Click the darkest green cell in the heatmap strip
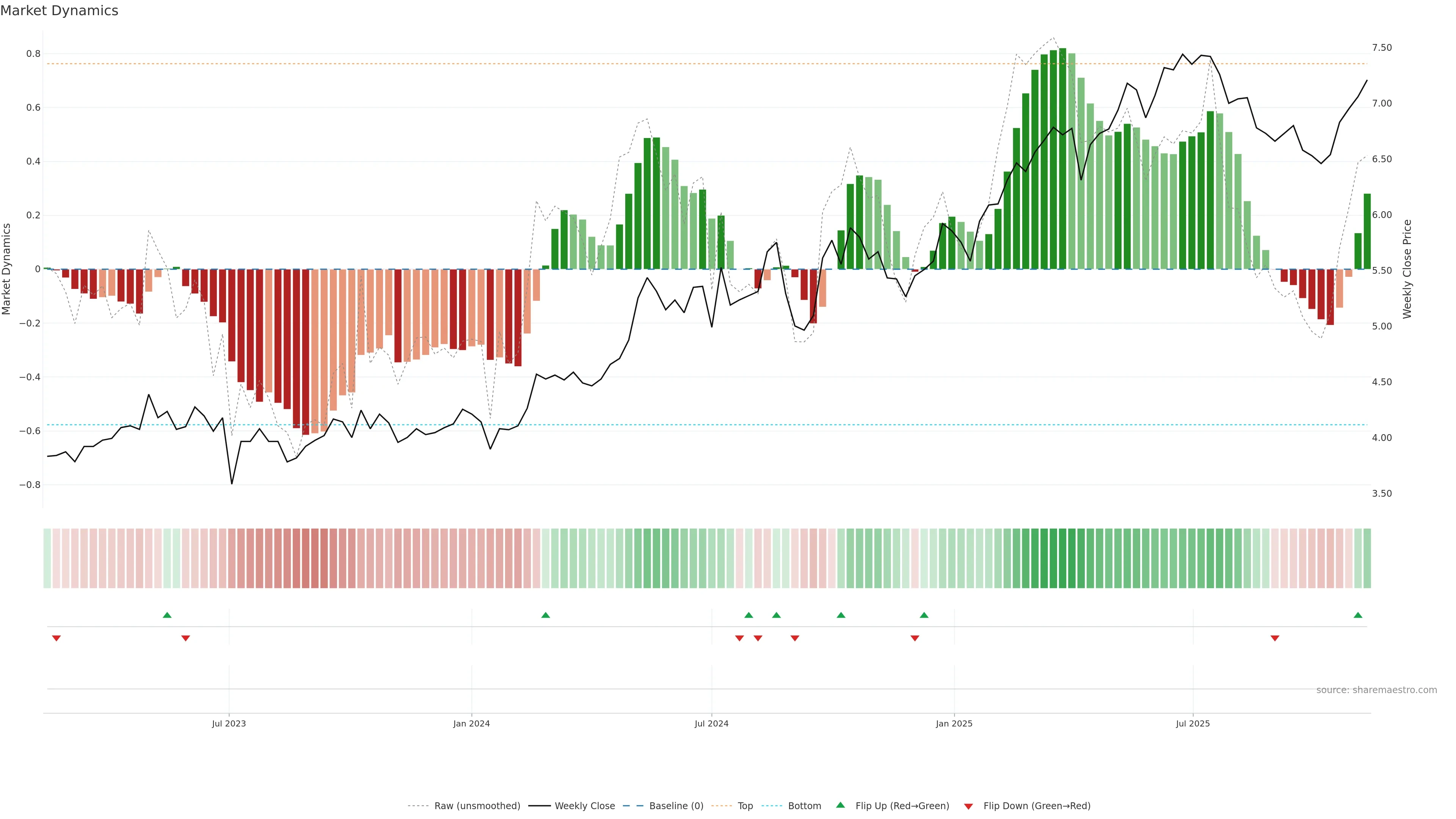 (1062, 559)
